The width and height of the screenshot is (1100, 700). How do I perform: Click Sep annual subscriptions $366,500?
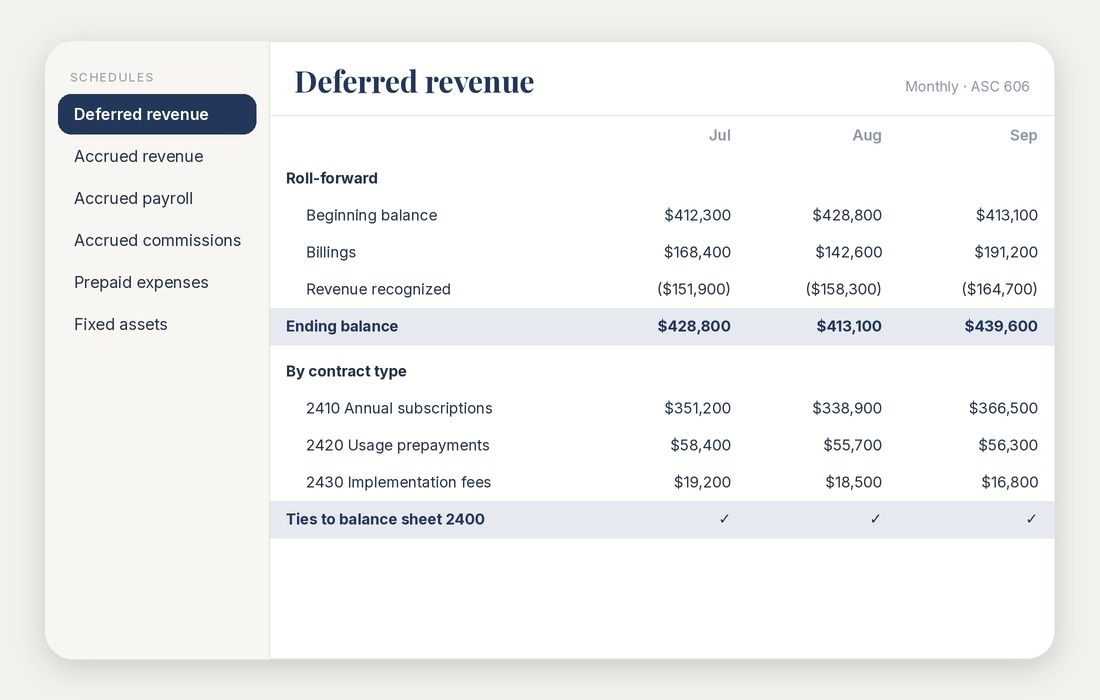pos(1003,408)
